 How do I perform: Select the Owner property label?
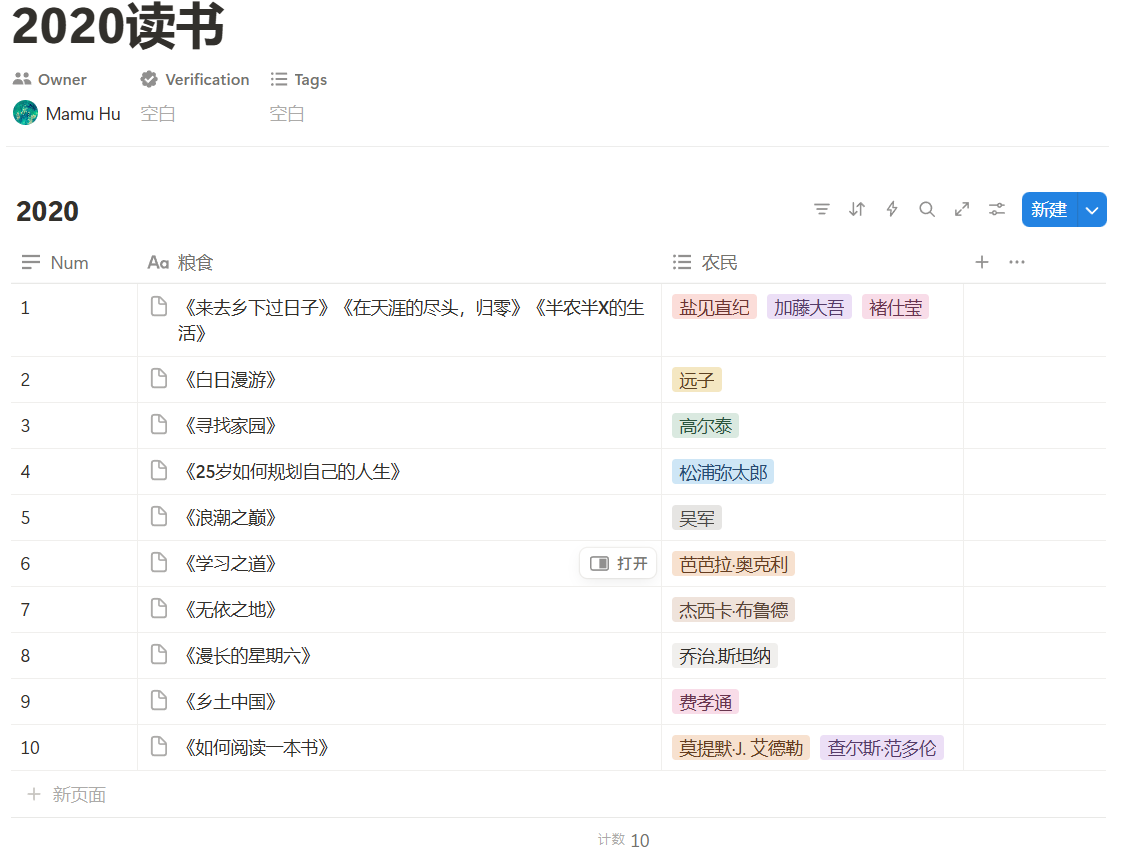49,79
